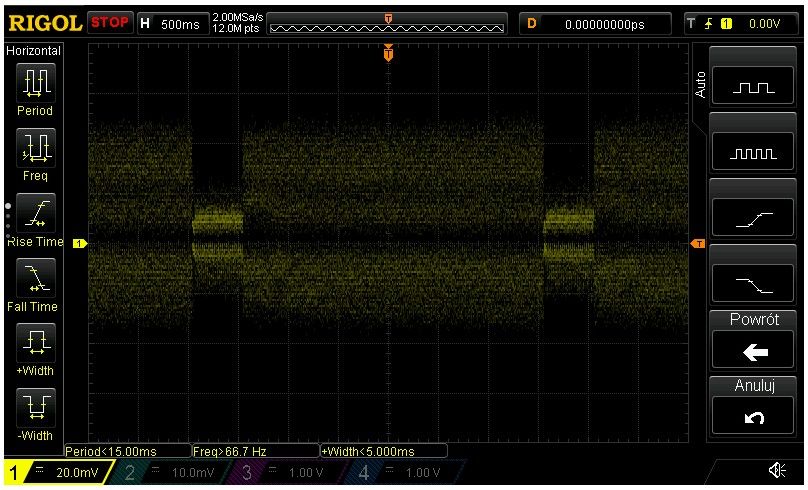The width and height of the screenshot is (808, 490).
Task: Select the Fall Time measurement icon
Action: tap(36, 278)
